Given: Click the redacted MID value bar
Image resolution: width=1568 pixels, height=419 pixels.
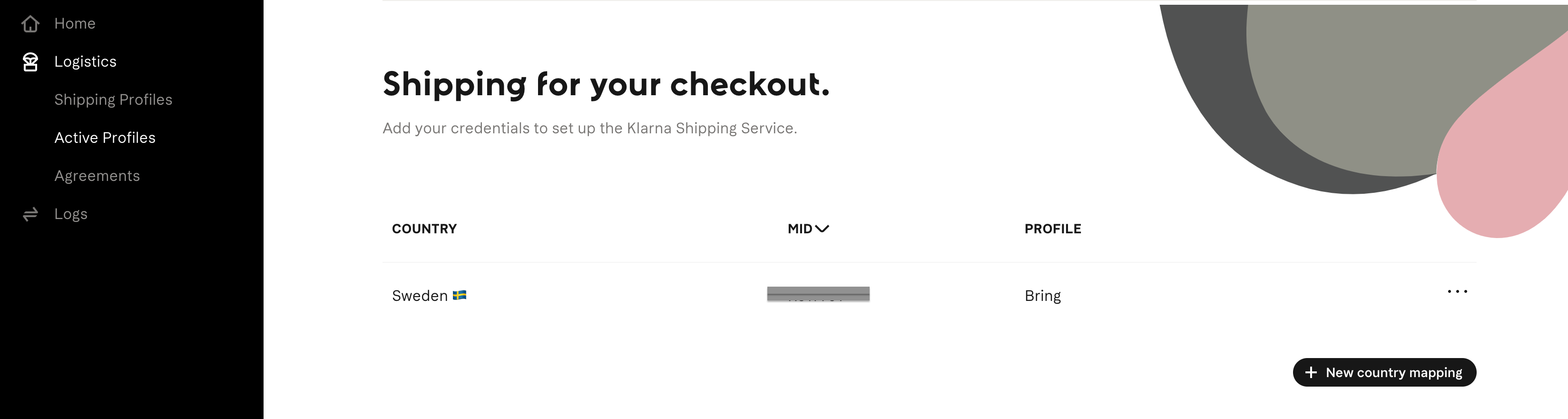Looking at the screenshot, I should click(x=819, y=295).
